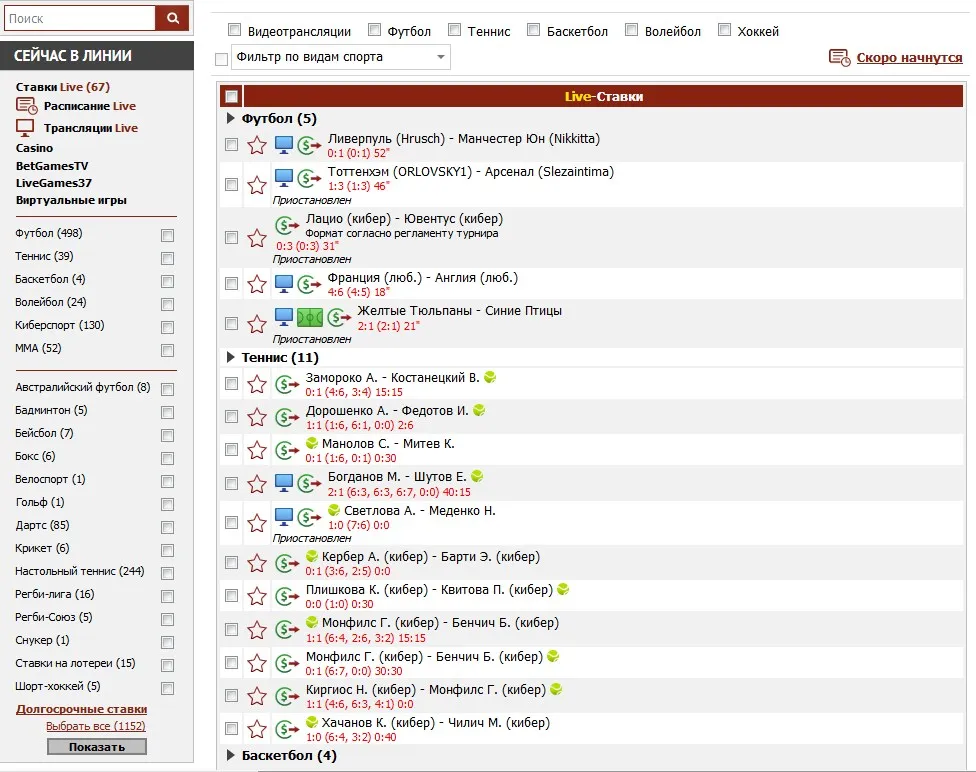Click bet icon for Хачанов - Чилич
This screenshot has height=772, width=976.
[x=287, y=728]
